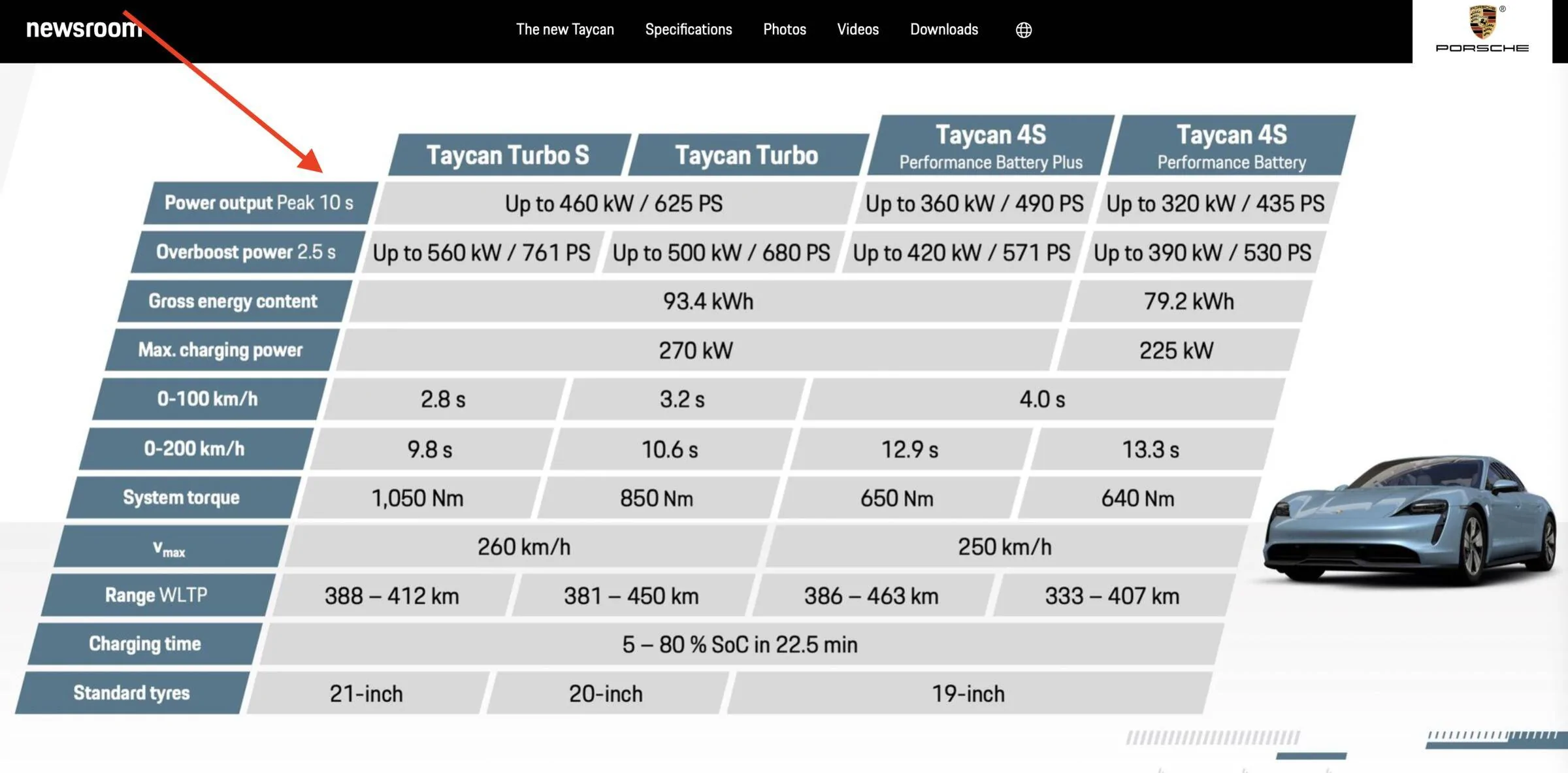This screenshot has width=1568, height=773.
Task: Click the System torque row label
Action: (183, 498)
